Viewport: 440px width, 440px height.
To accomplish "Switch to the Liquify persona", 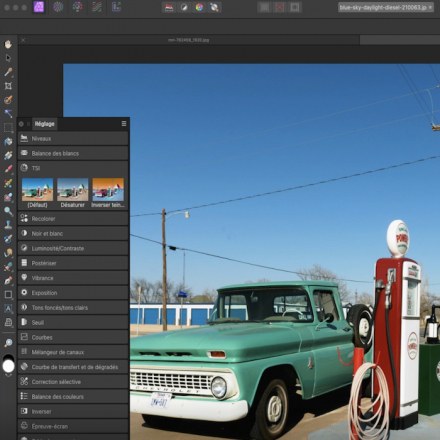I will (x=58, y=7).
